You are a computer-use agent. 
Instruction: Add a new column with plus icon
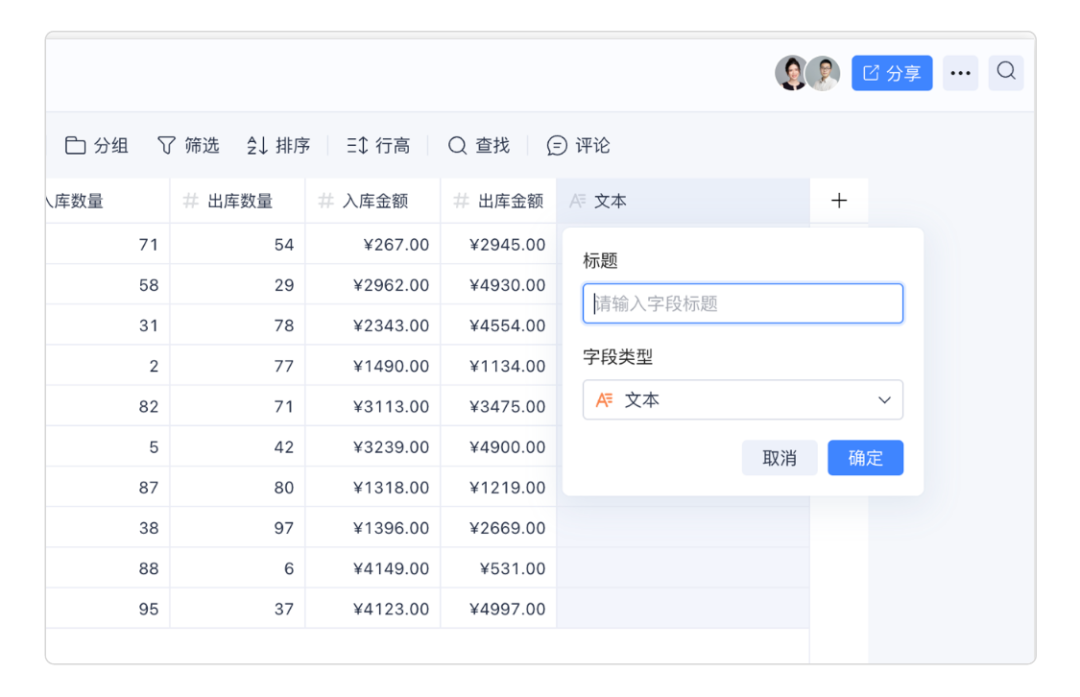839,201
